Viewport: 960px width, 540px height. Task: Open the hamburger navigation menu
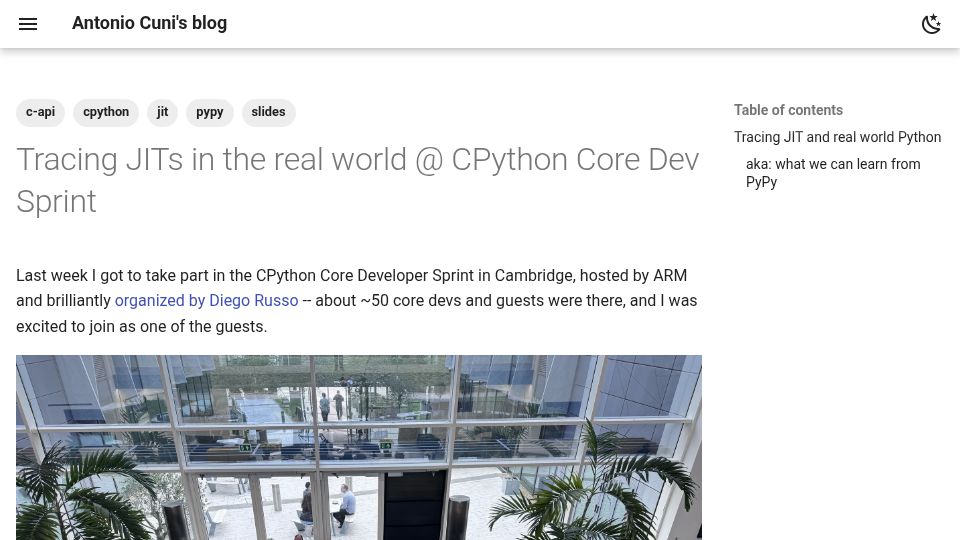coord(28,24)
